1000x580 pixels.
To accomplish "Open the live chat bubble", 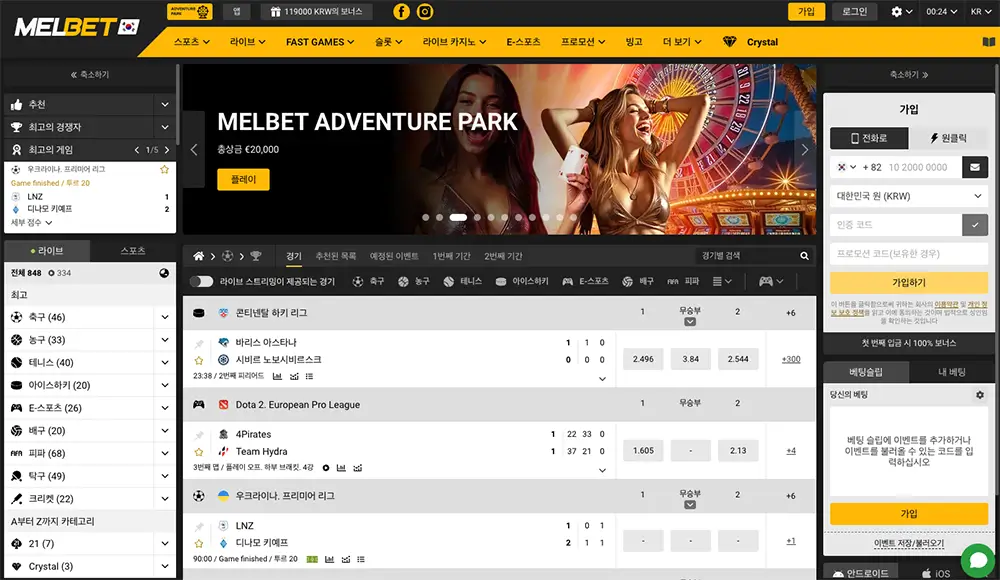I will [x=978, y=560].
